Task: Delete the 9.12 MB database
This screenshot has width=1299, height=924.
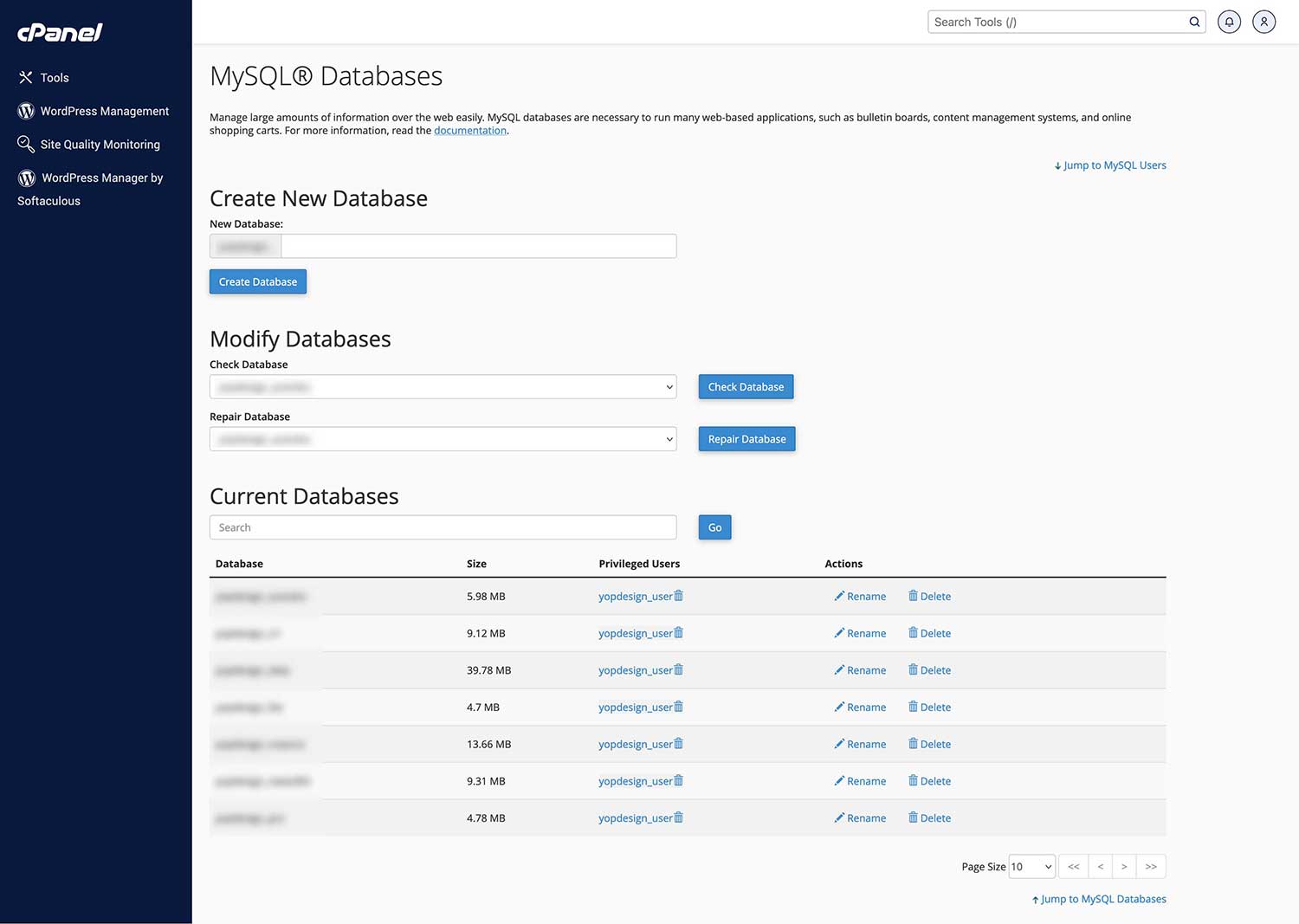Action: click(x=929, y=634)
